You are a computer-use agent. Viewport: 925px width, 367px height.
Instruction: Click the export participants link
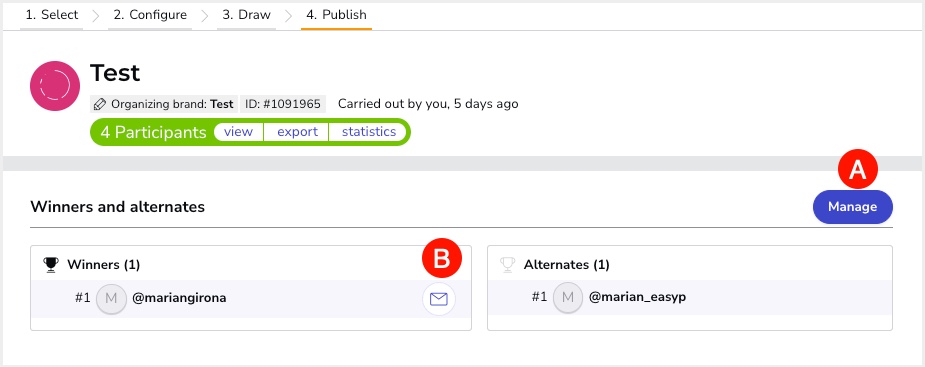pyautogui.click(x=297, y=132)
